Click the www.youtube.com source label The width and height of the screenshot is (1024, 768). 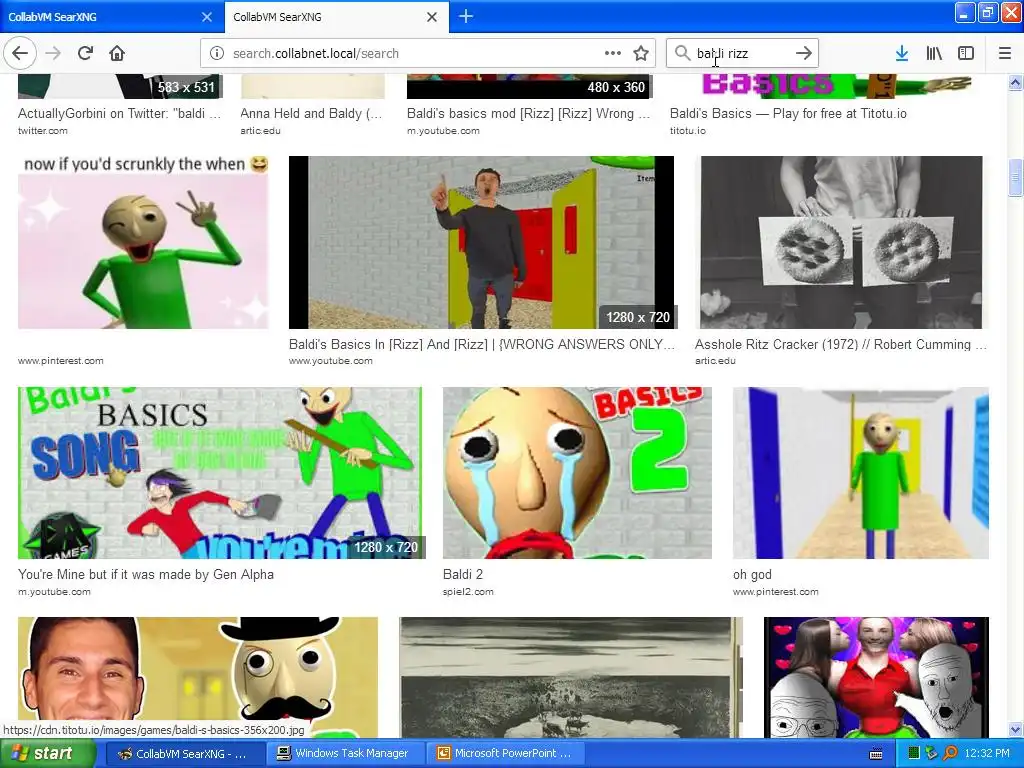coord(331,360)
